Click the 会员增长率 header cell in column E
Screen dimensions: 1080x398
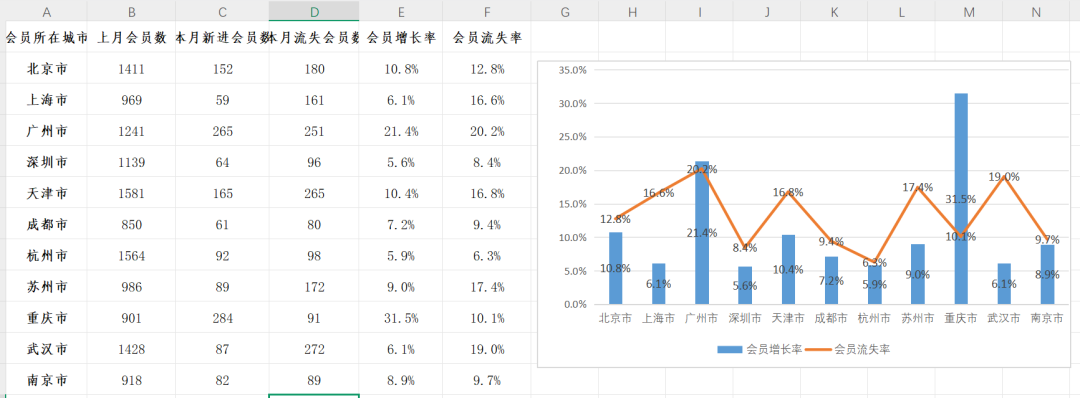point(401,38)
